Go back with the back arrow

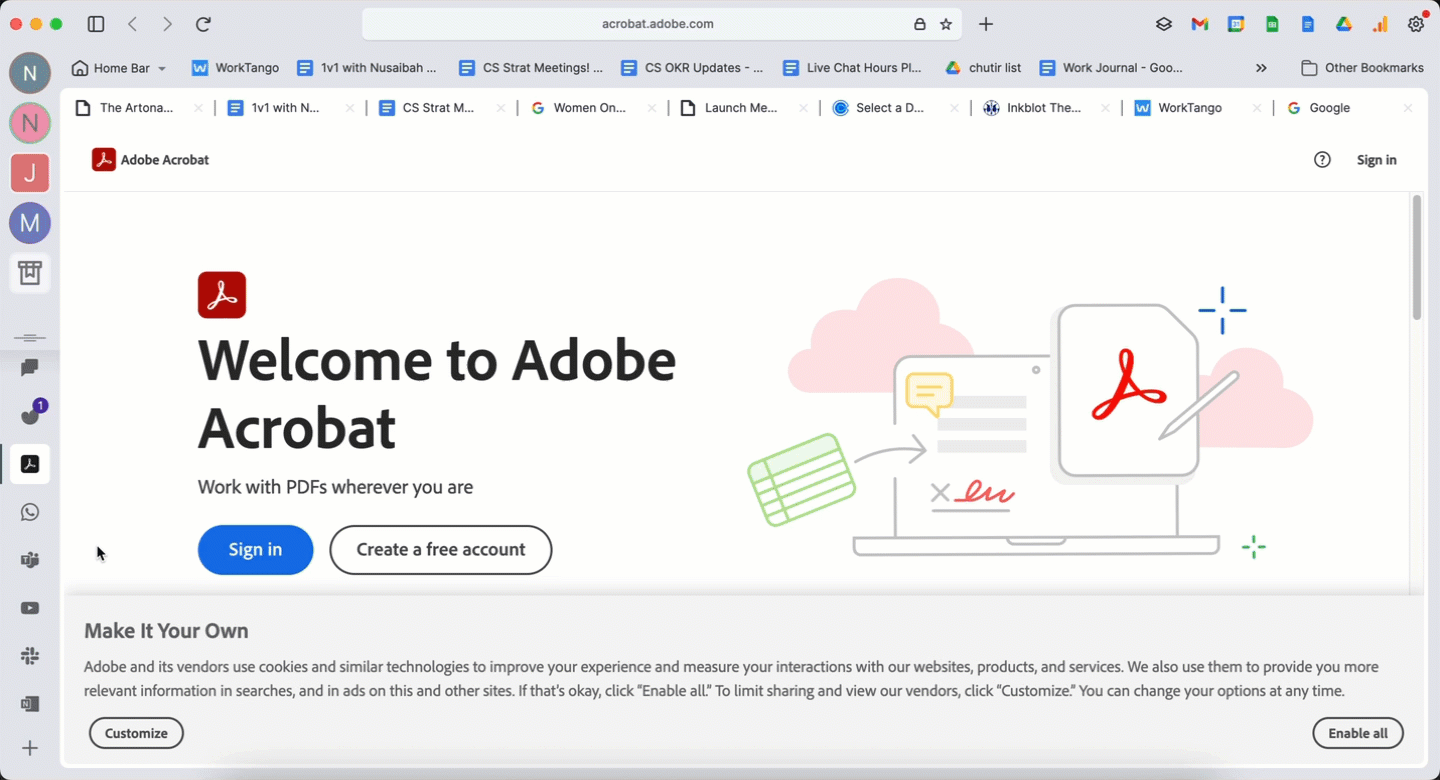[133, 24]
